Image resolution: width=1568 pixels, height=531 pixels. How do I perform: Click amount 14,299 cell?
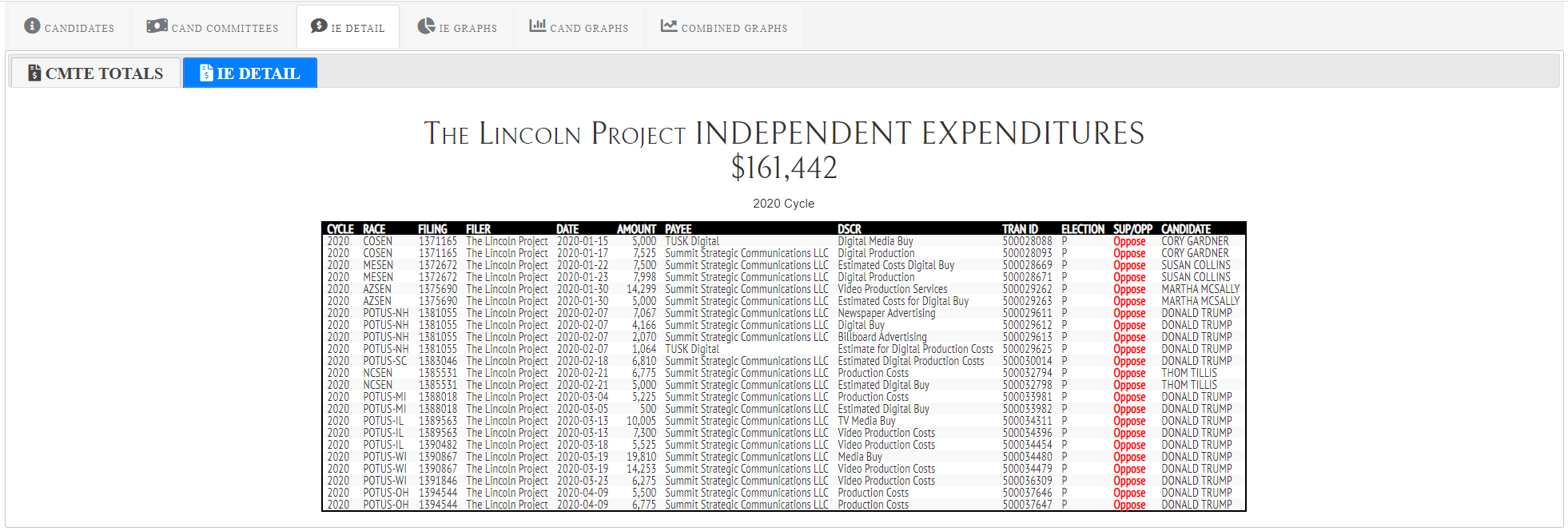(x=641, y=289)
